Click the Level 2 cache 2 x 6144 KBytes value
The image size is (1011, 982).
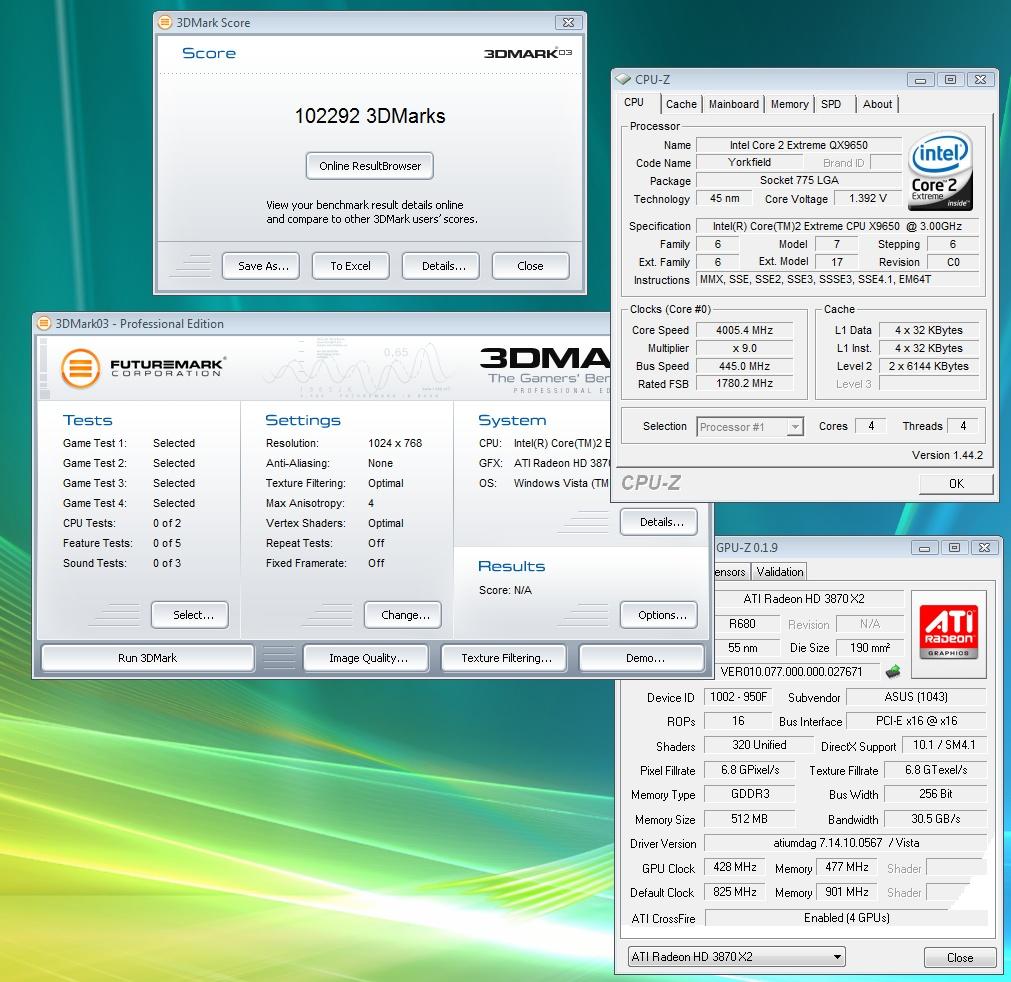pyautogui.click(x=928, y=366)
